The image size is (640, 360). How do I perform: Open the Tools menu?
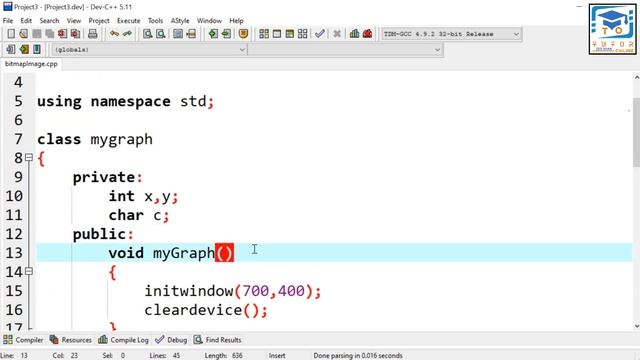pos(155,20)
